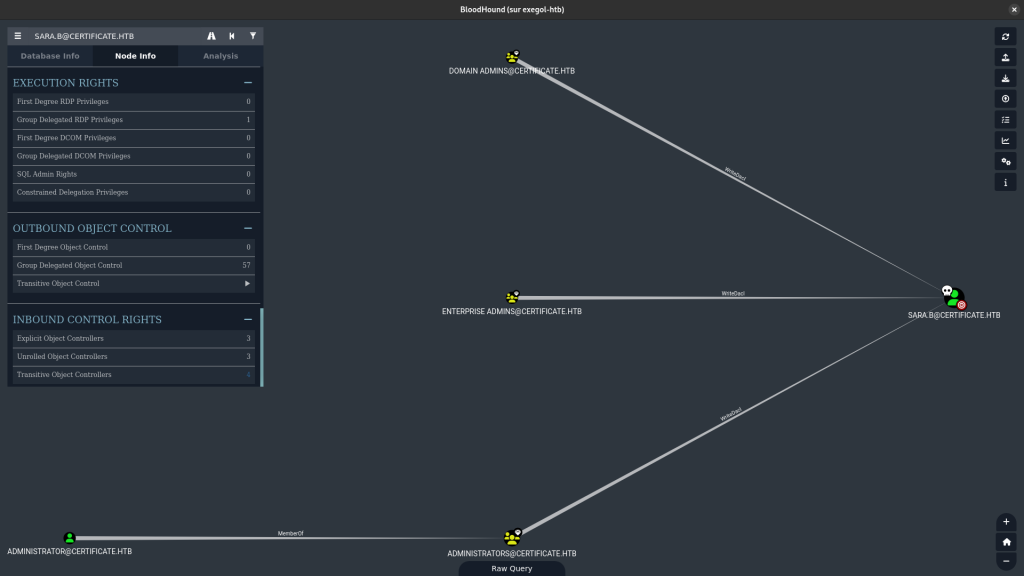This screenshot has width=1024, height=576.
Task: Click the node info panel scrollbar
Action: (262, 347)
